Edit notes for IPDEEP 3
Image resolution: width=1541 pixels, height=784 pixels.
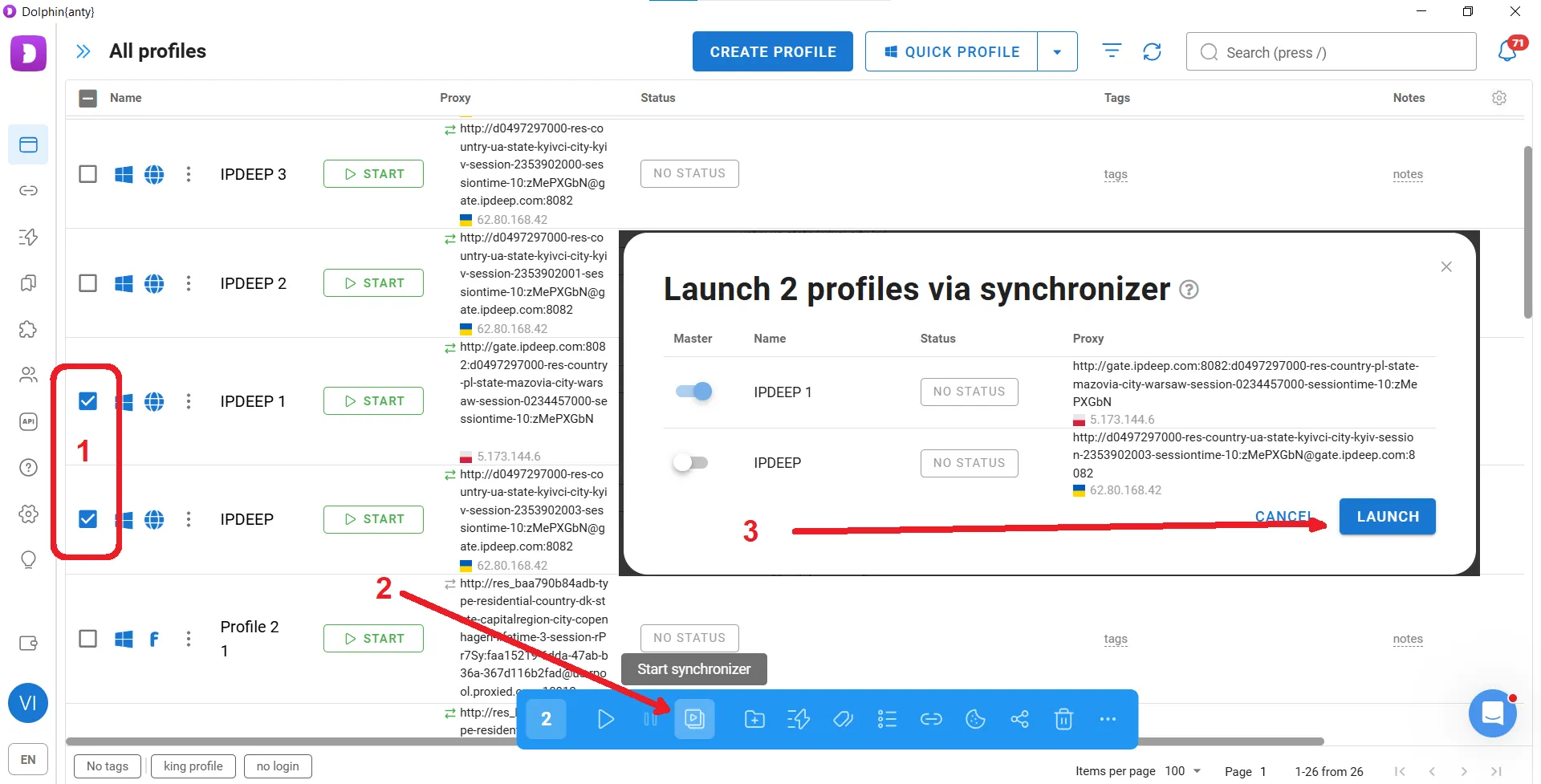click(1408, 174)
